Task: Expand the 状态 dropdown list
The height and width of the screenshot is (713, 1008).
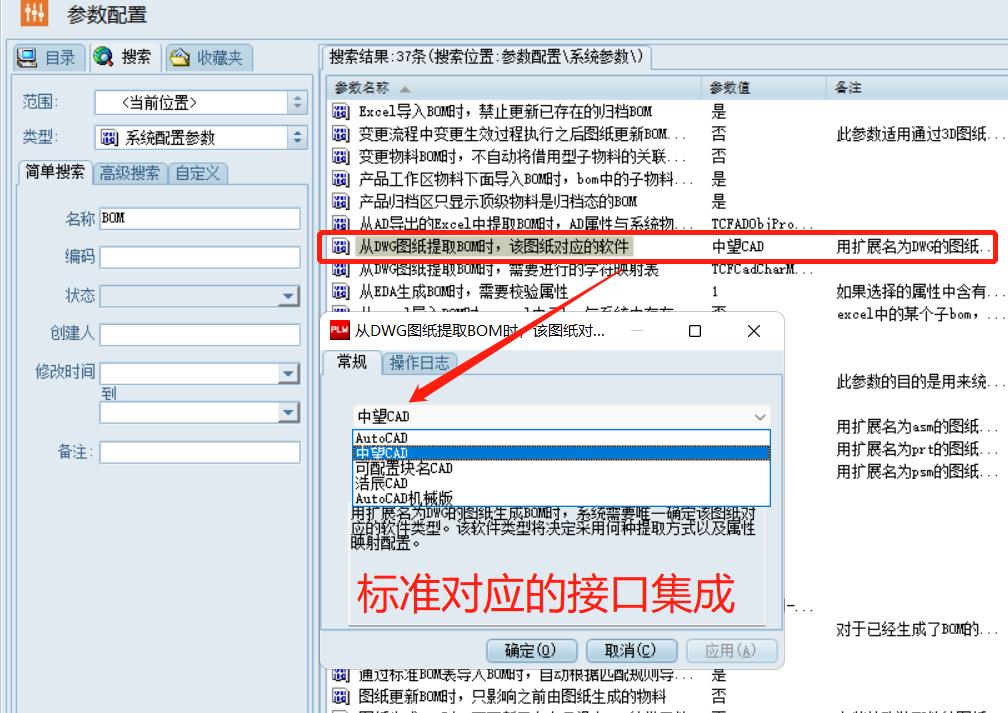Action: point(288,296)
